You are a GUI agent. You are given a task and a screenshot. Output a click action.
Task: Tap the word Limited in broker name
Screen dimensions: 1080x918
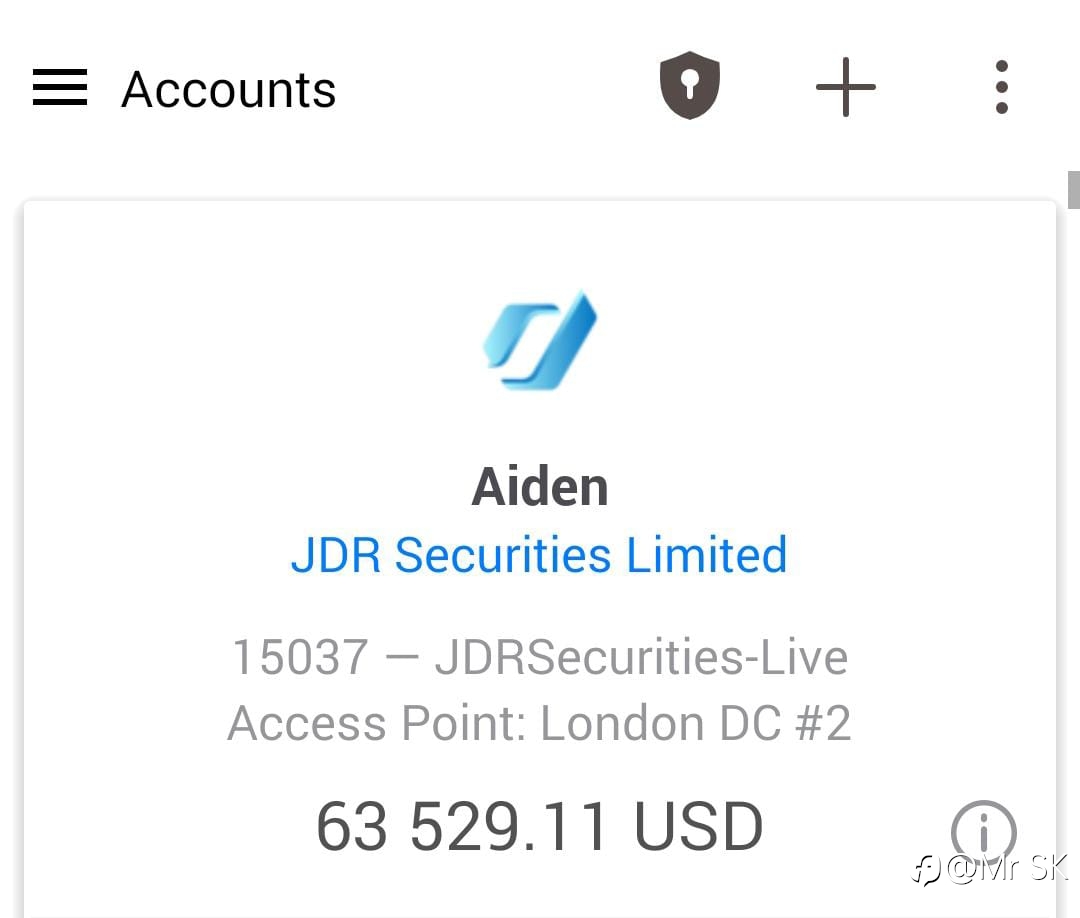tap(707, 555)
